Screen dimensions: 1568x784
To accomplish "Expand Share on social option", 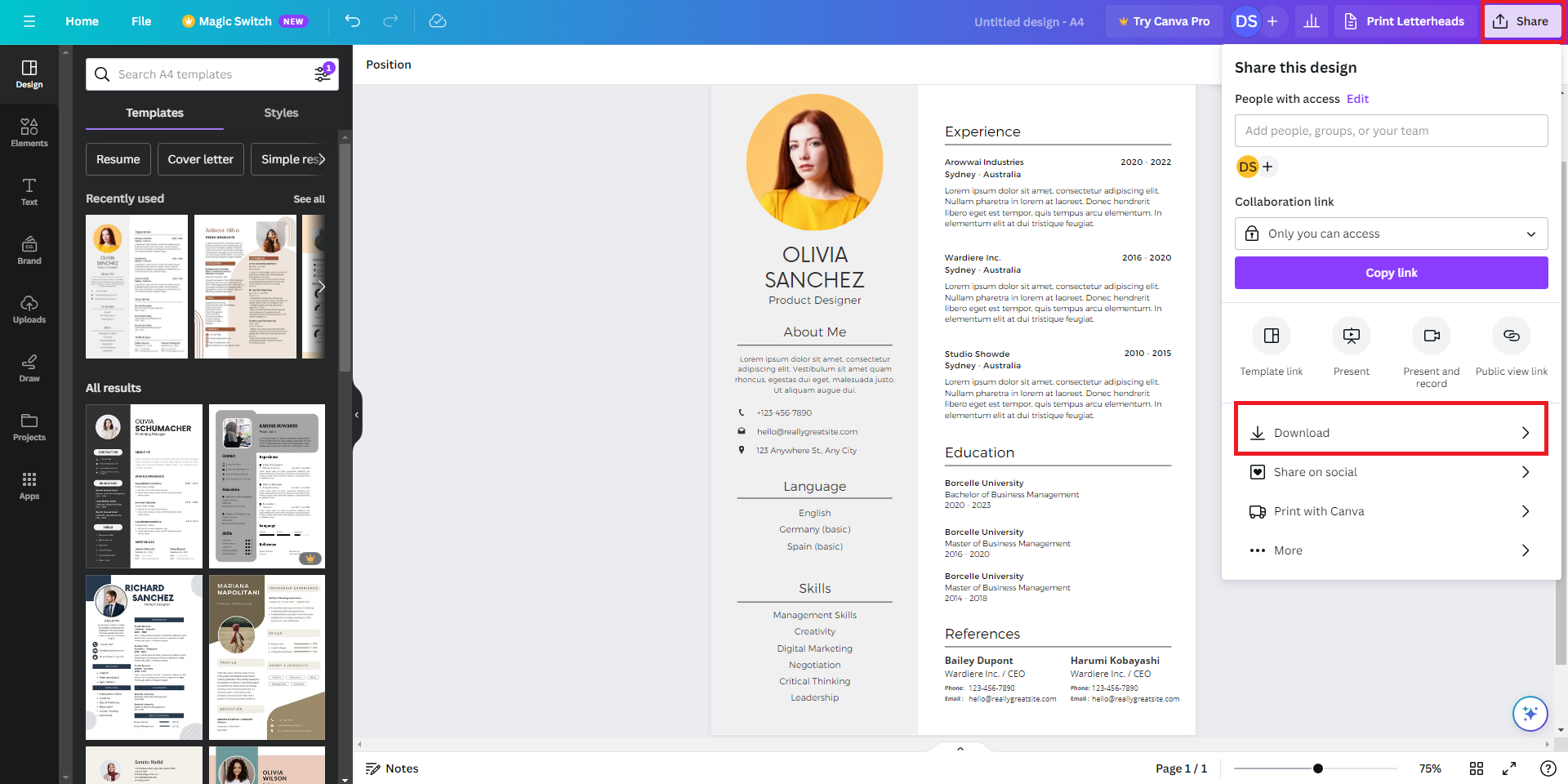I will [x=1392, y=472].
